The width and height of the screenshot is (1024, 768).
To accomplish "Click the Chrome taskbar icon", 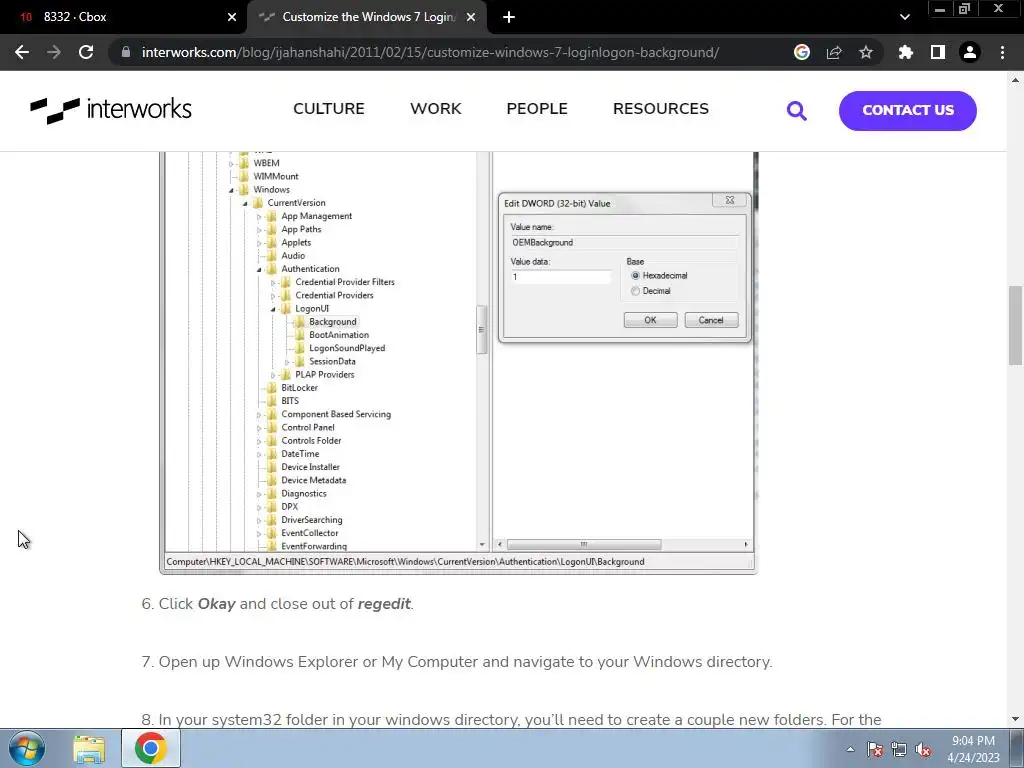I will pos(151,748).
